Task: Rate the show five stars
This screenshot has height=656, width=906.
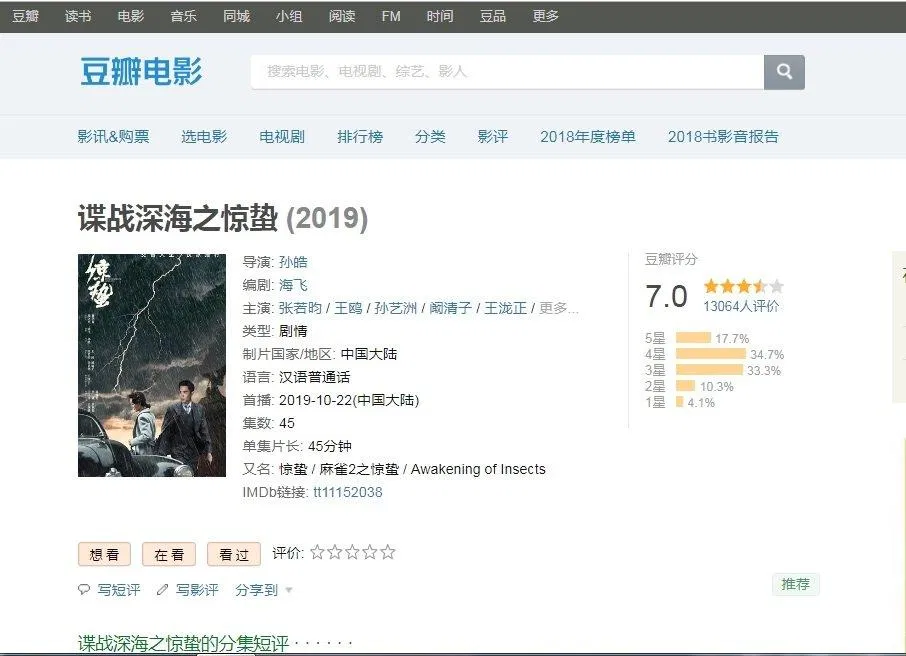Action: (388, 552)
